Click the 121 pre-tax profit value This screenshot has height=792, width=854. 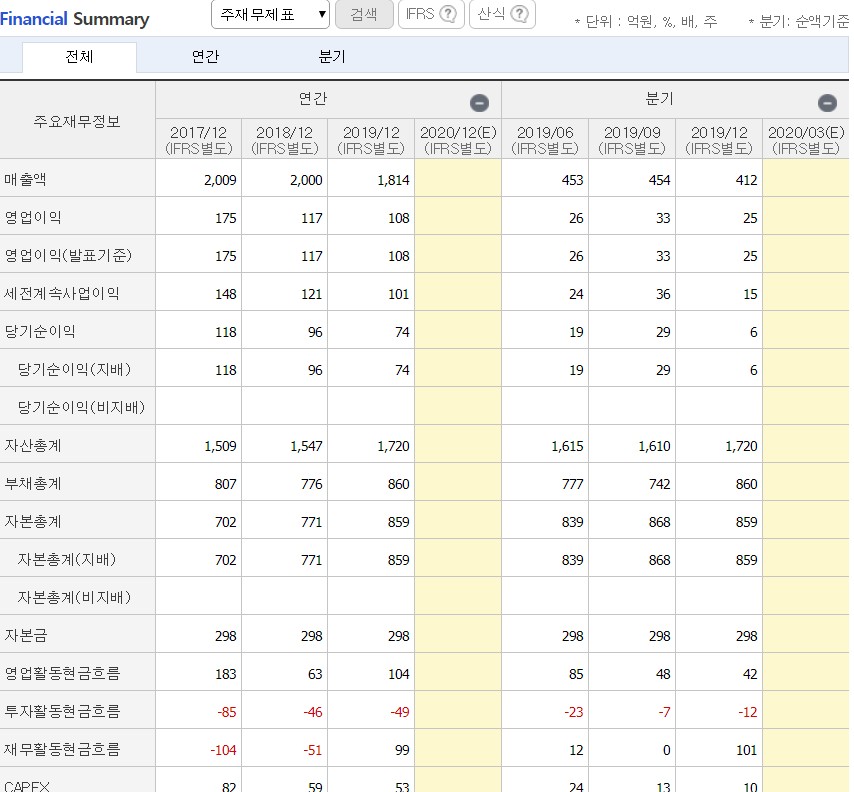pos(312,294)
